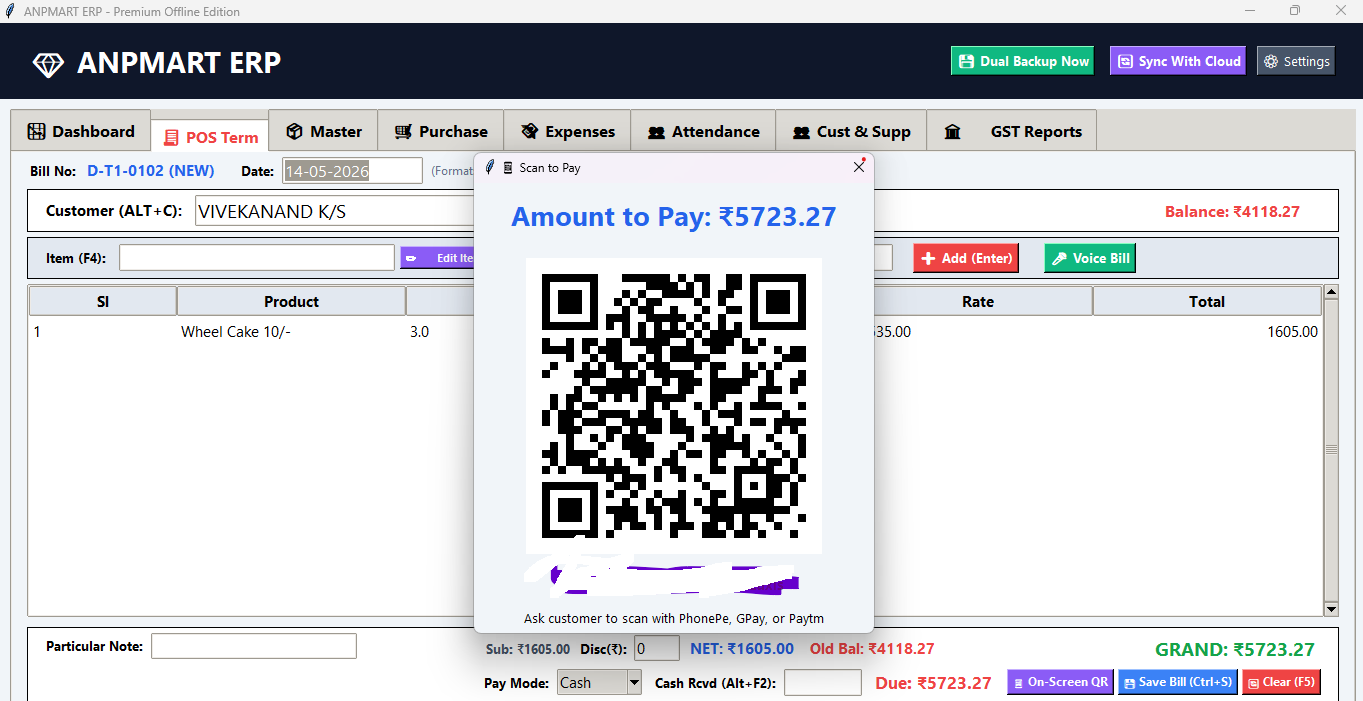Click Sync With Cloud button
1363x701 pixels.
[x=1178, y=61]
